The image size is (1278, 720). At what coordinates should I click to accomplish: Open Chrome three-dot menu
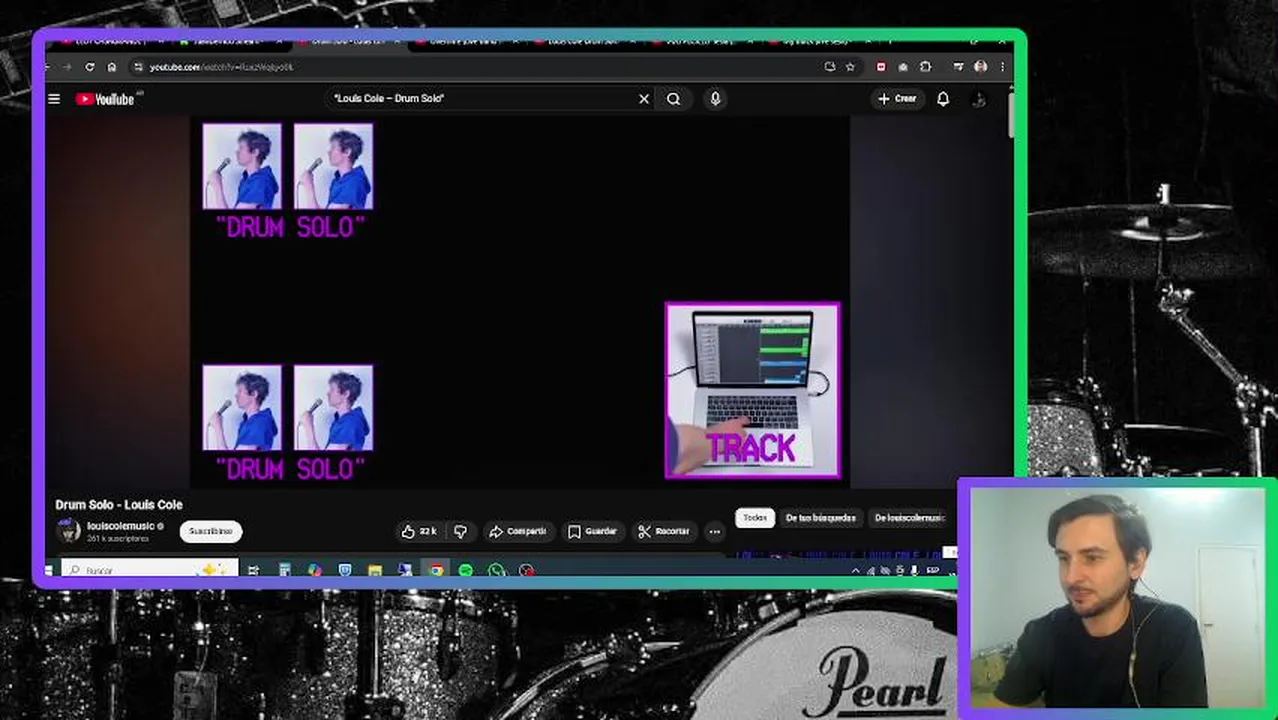(1002, 67)
